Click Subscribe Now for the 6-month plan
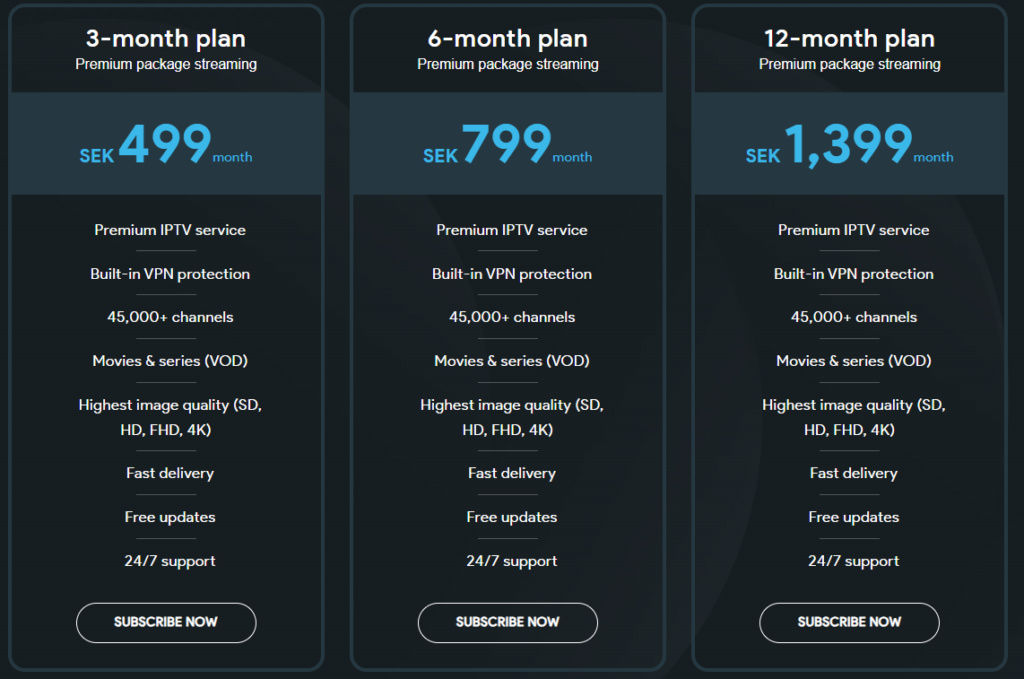This screenshot has height=679, width=1024. click(507, 622)
